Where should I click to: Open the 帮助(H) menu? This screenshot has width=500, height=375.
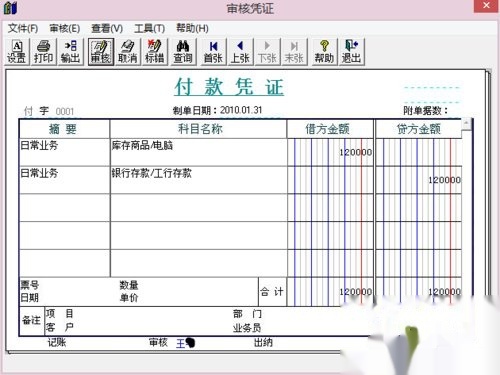coord(192,28)
